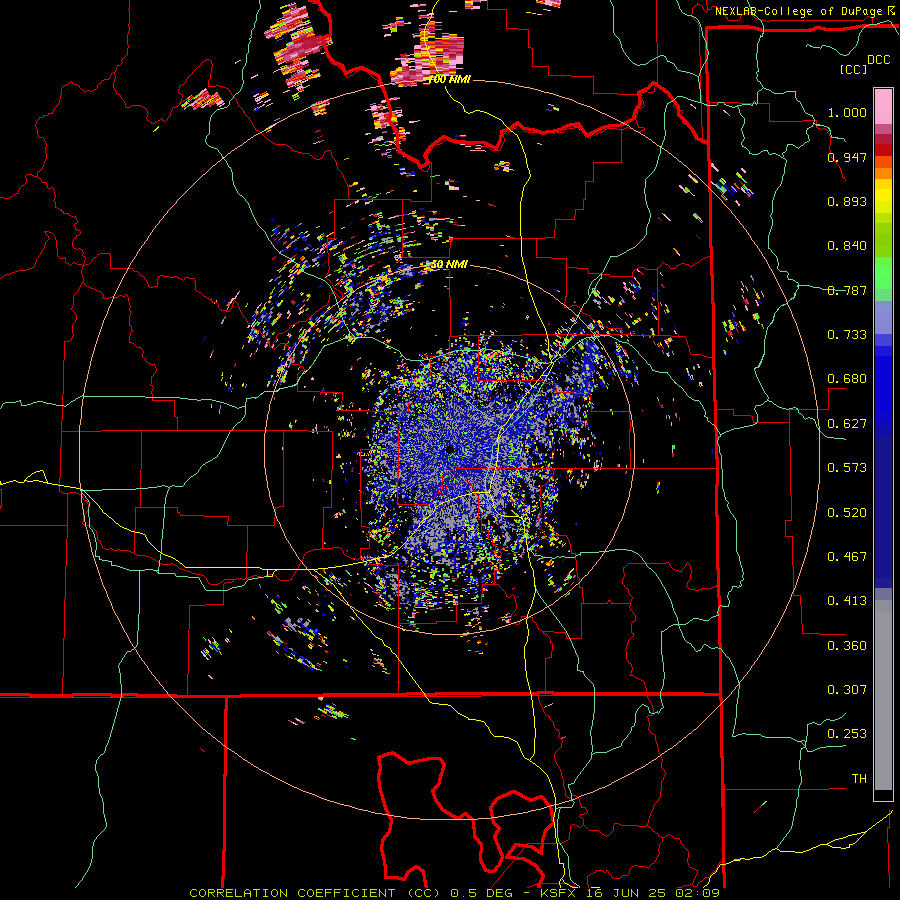Click the [CC] units label
Screen dimensions: 900x900
coord(854,69)
